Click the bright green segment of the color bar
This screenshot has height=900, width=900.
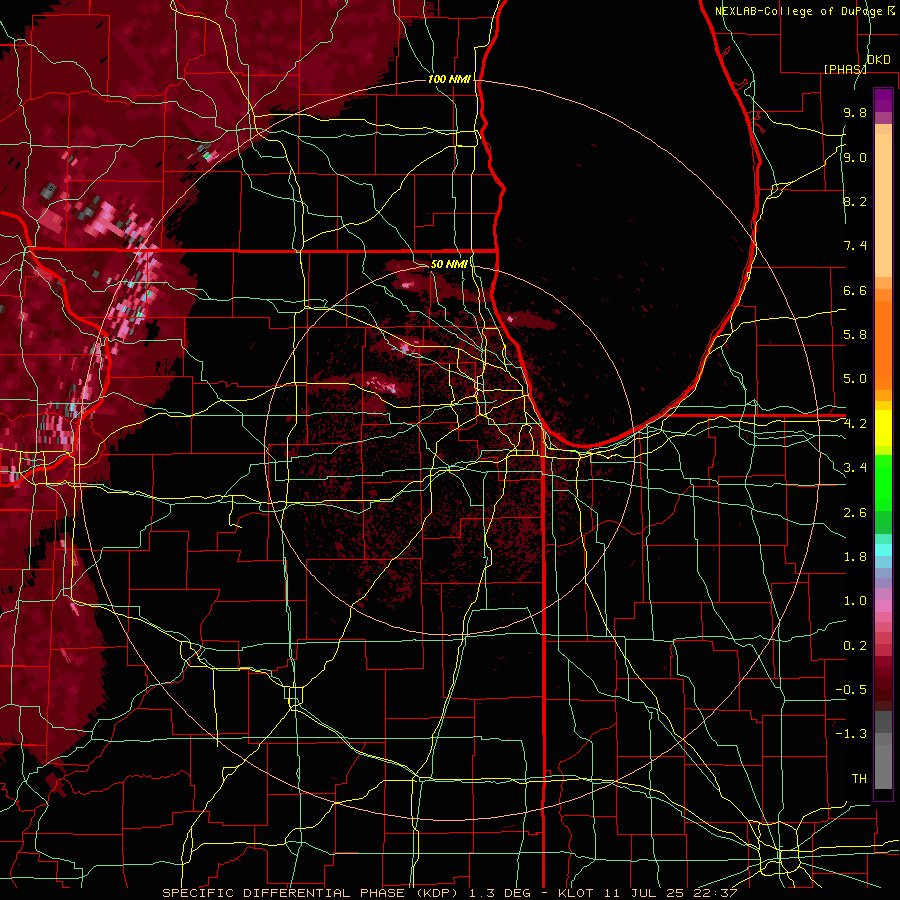coord(883,483)
